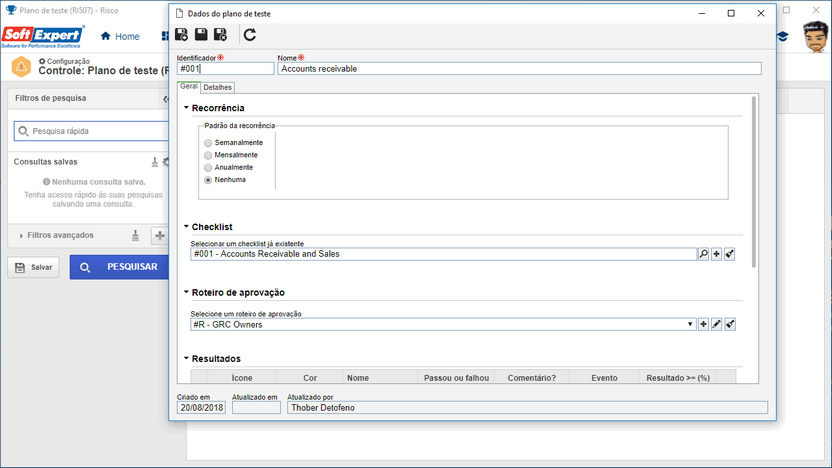This screenshot has height=468, width=832.
Task: Click the Atualizado em field
Action: [256, 408]
